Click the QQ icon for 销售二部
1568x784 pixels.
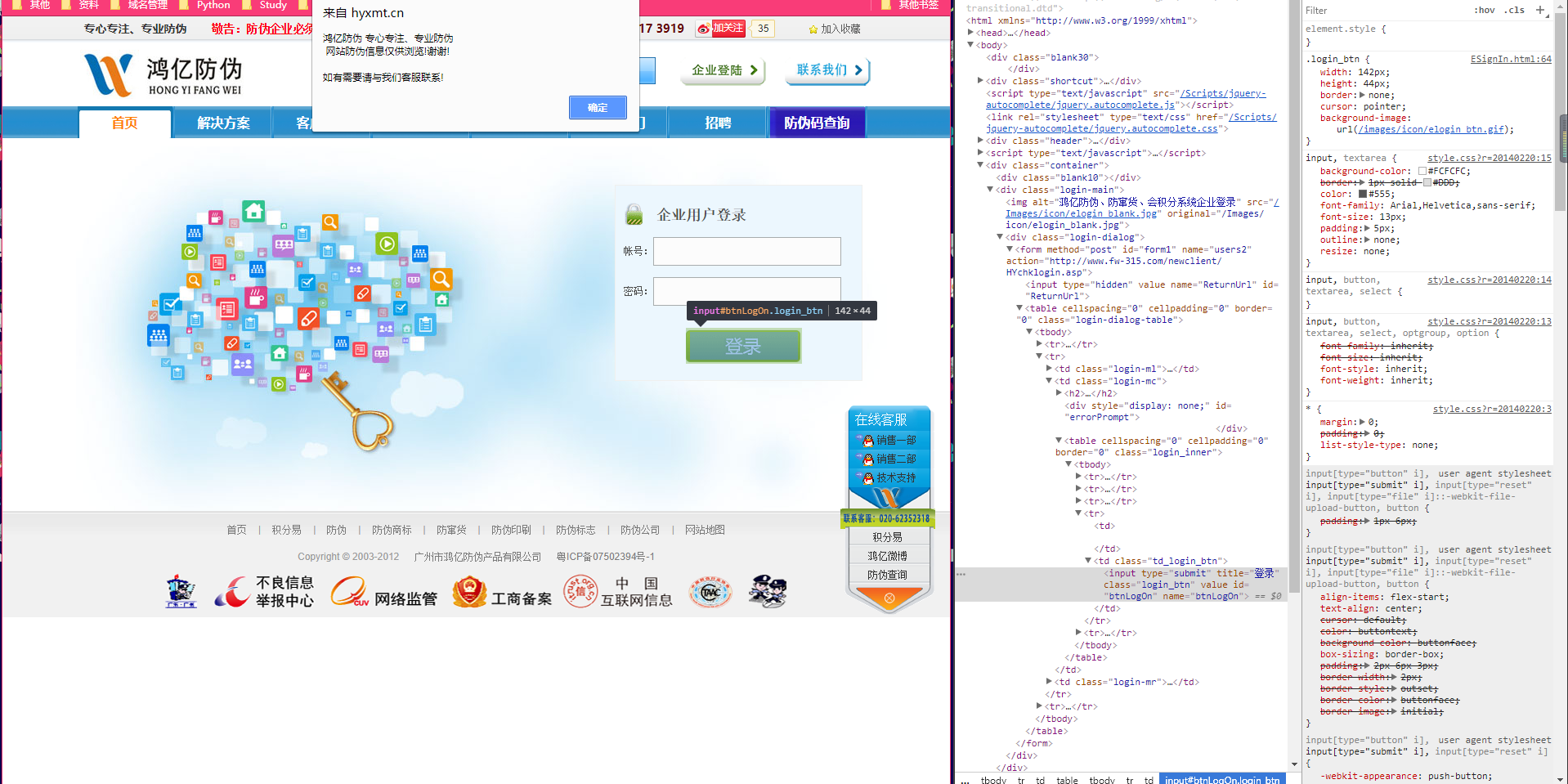click(x=868, y=459)
